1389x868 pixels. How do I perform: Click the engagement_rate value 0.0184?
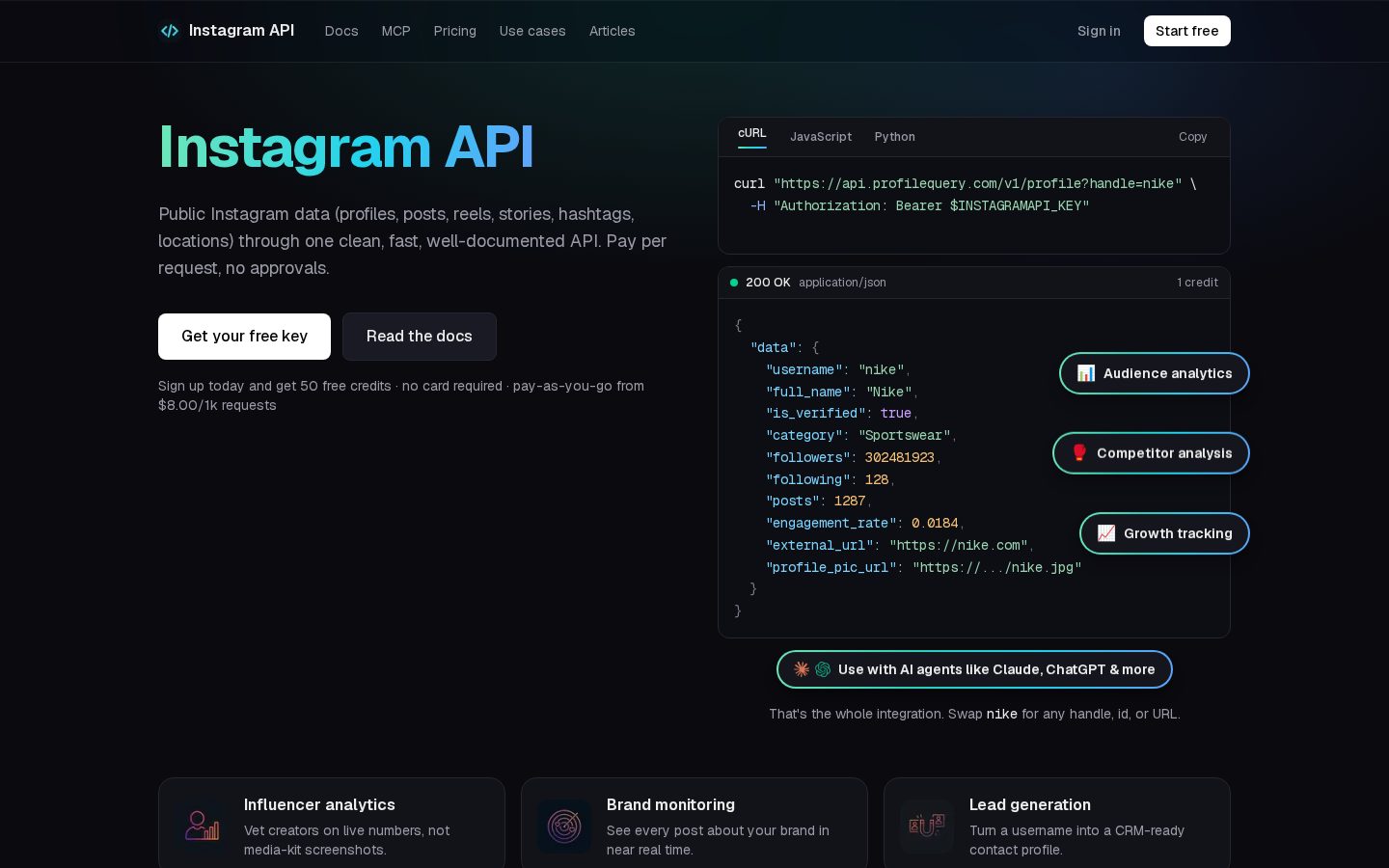pyautogui.click(x=935, y=523)
